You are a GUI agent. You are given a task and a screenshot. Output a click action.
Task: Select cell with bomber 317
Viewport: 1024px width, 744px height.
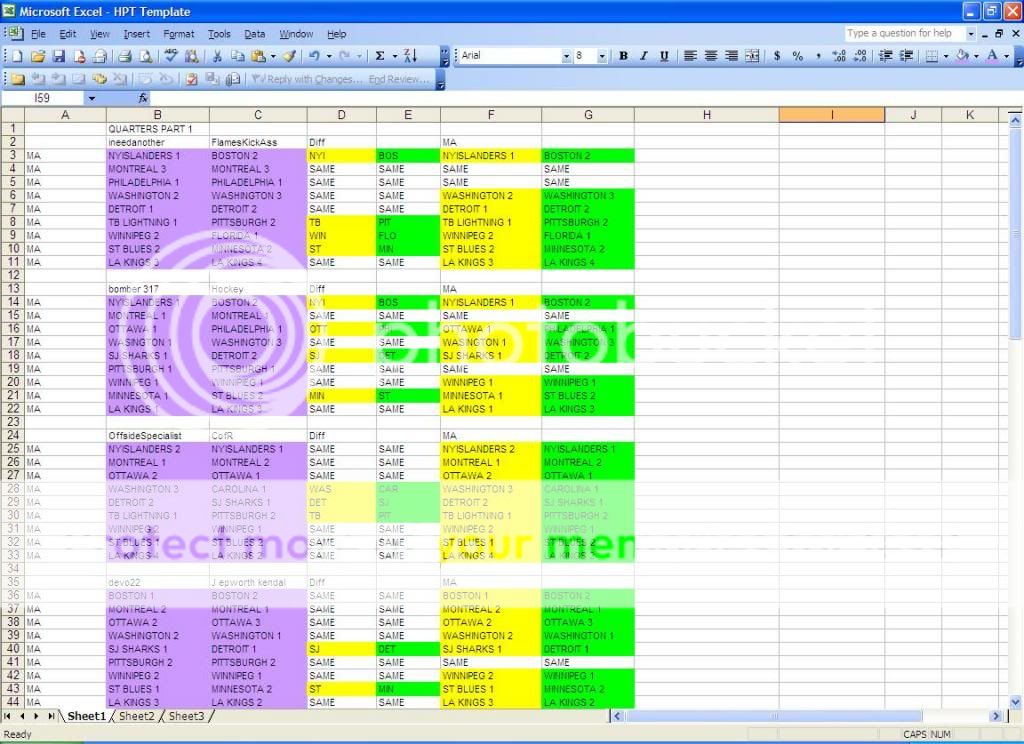[157, 289]
